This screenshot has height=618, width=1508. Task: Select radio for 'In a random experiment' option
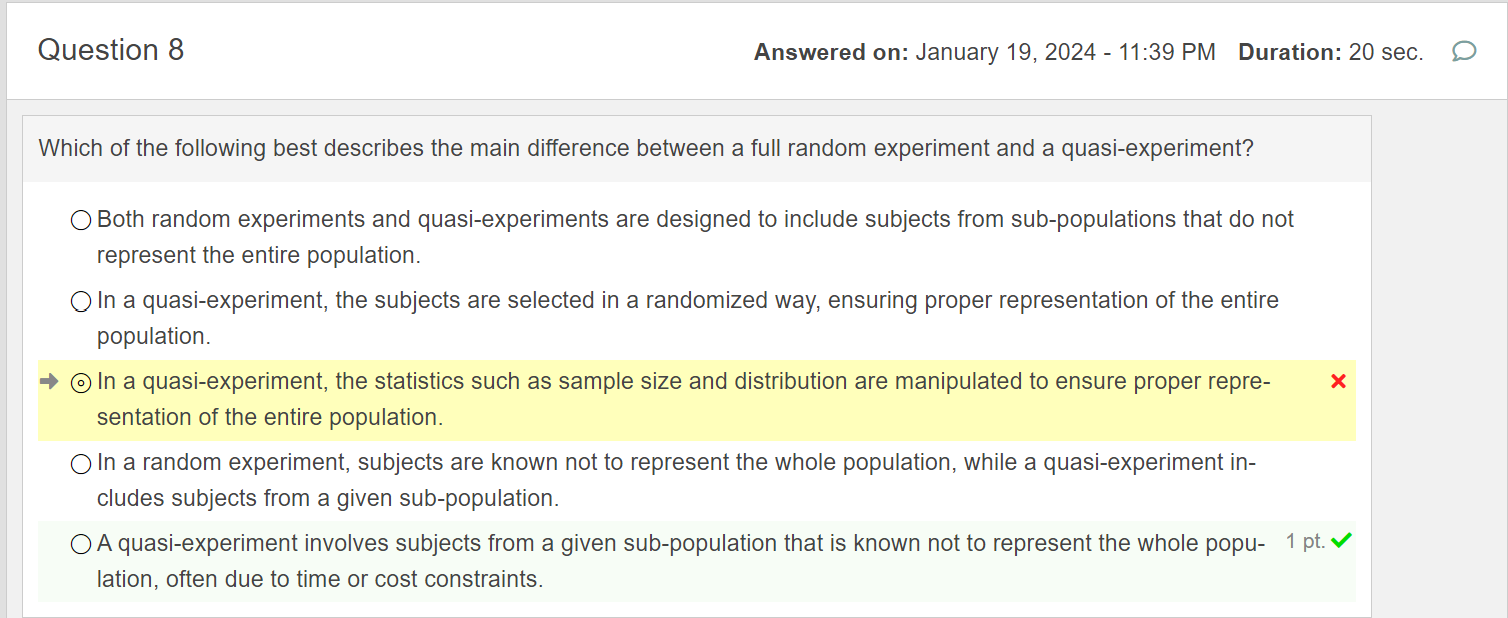82,463
